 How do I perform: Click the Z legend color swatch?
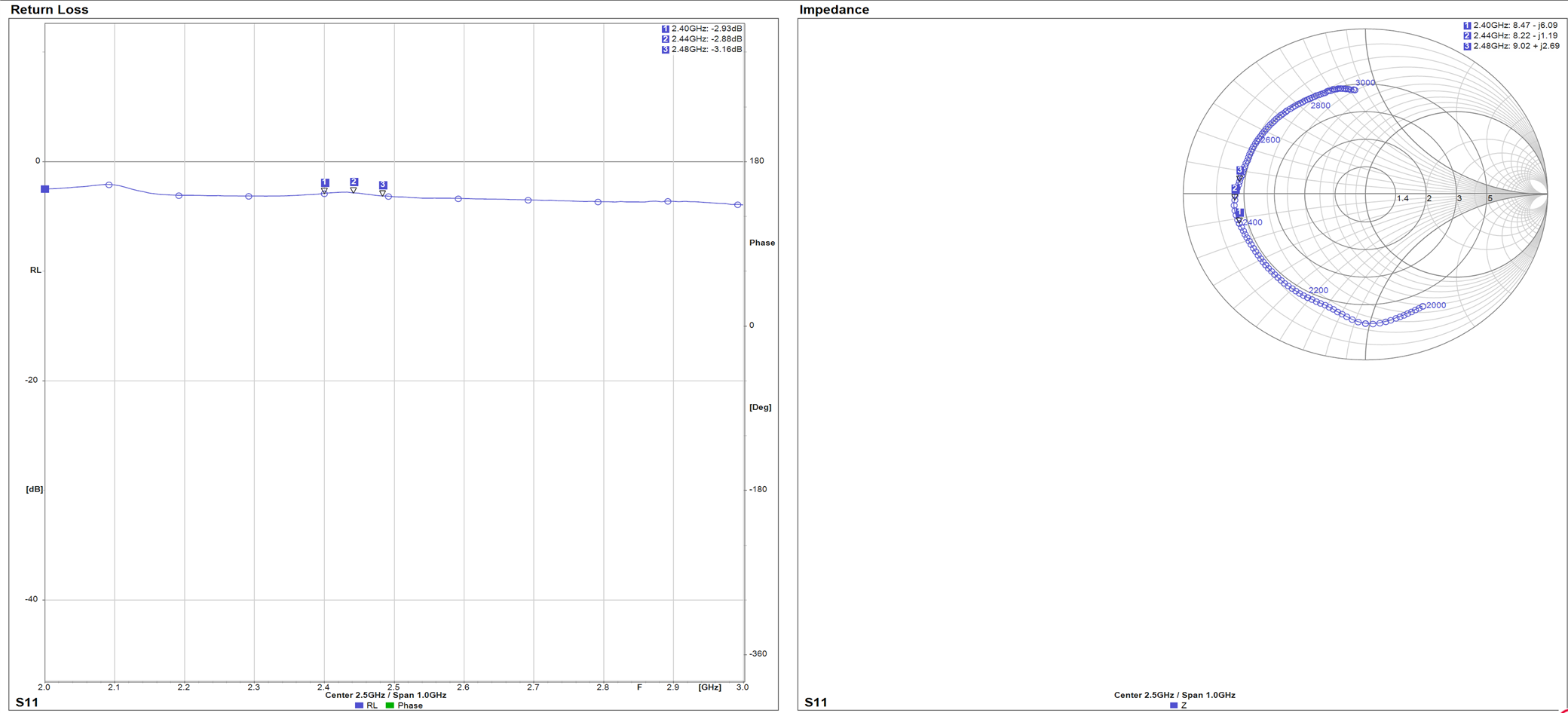(x=1173, y=705)
